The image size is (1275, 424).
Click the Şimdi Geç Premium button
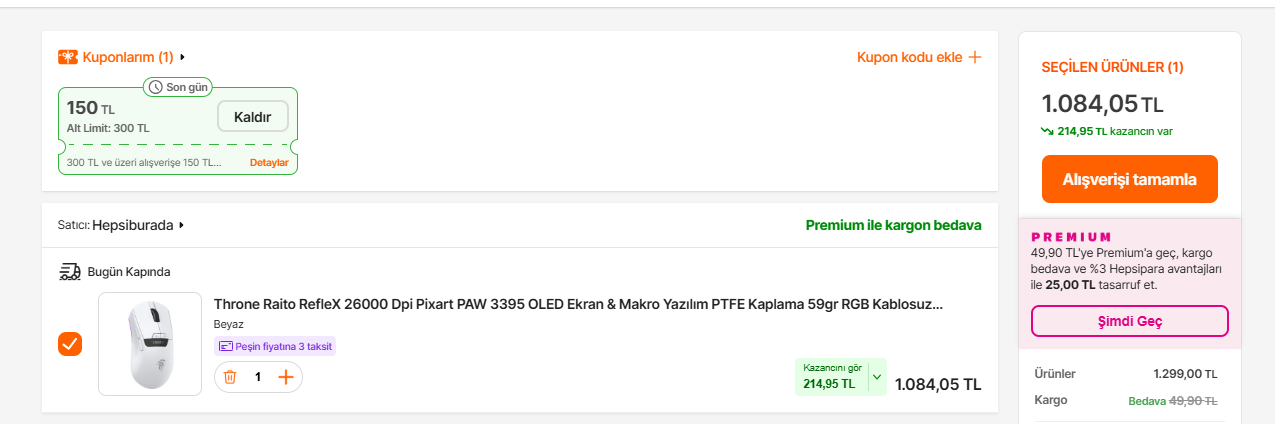(x=1129, y=321)
